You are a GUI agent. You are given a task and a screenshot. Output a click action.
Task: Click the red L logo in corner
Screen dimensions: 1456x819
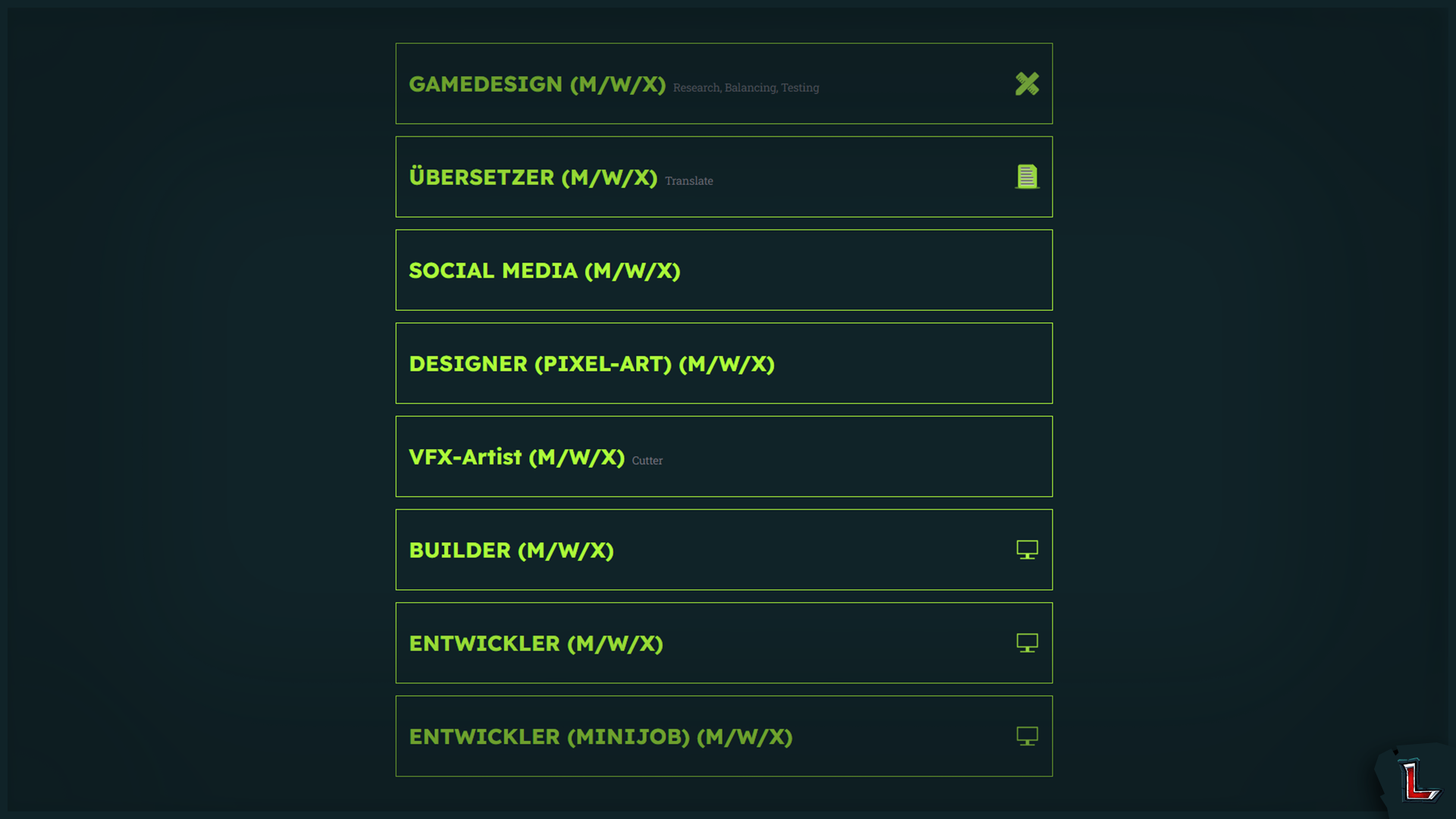pyautogui.click(x=1418, y=781)
